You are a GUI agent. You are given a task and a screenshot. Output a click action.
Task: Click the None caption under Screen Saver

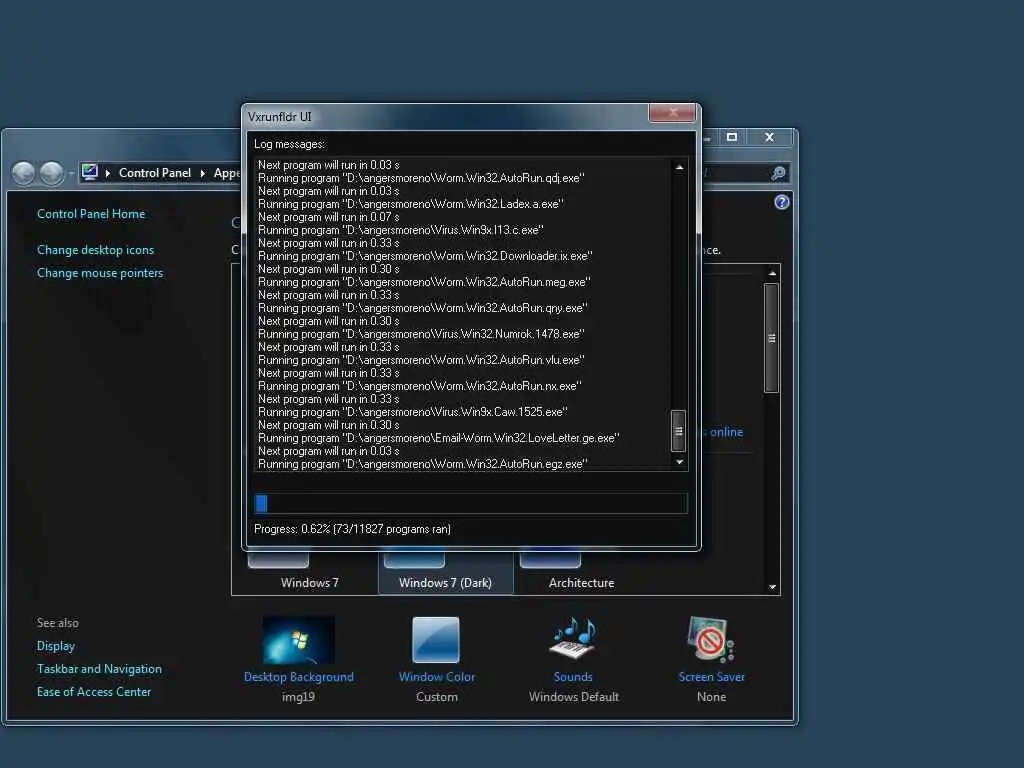click(x=711, y=697)
